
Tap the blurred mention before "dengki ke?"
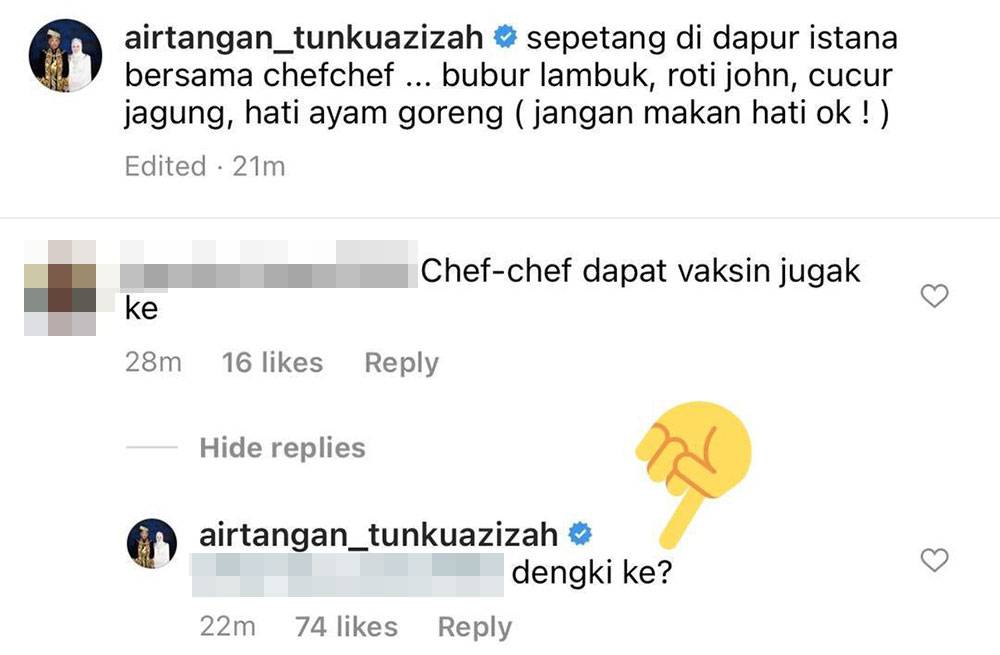348,575
